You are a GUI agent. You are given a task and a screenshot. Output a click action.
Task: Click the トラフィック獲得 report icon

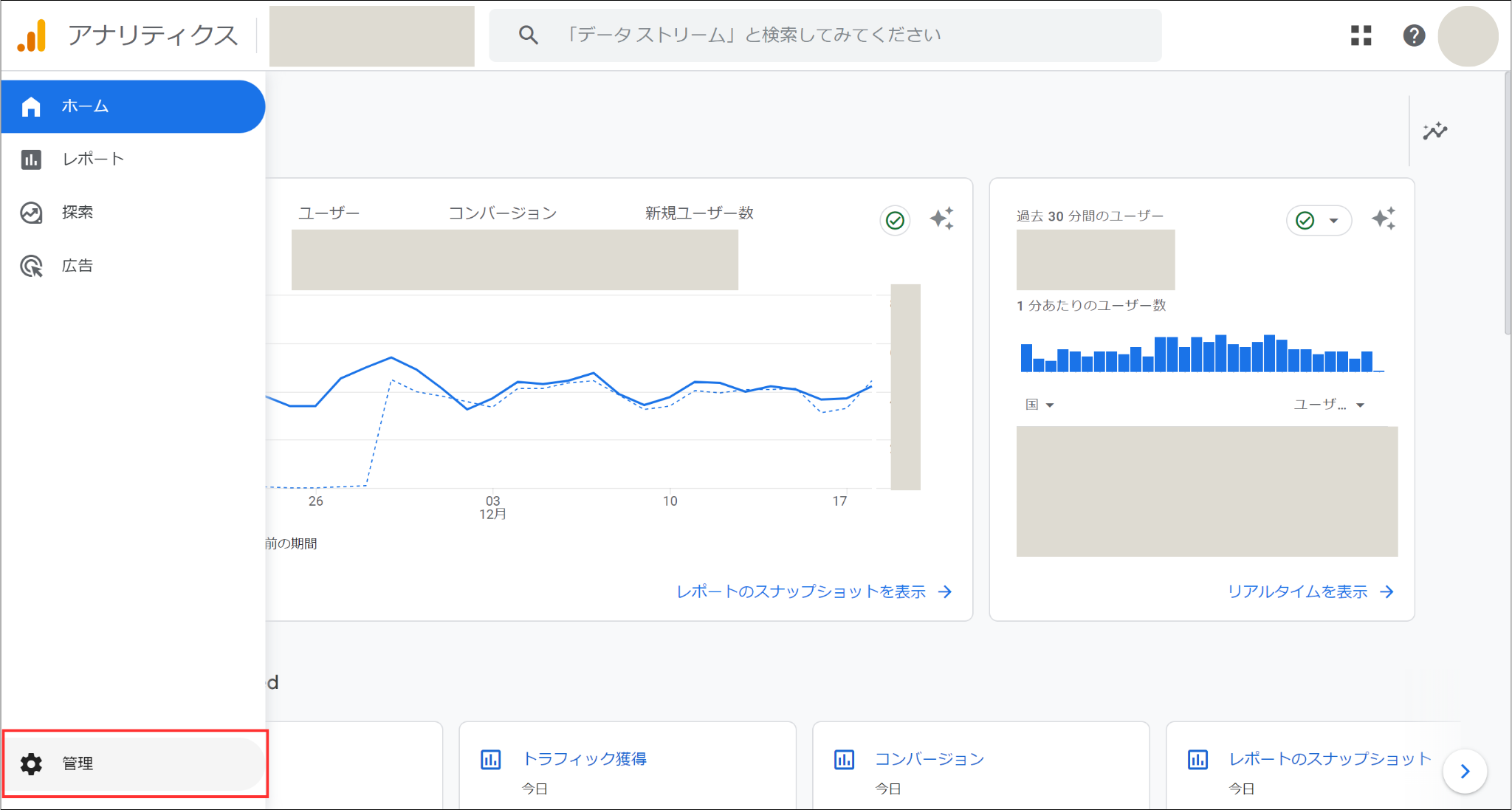(491, 759)
